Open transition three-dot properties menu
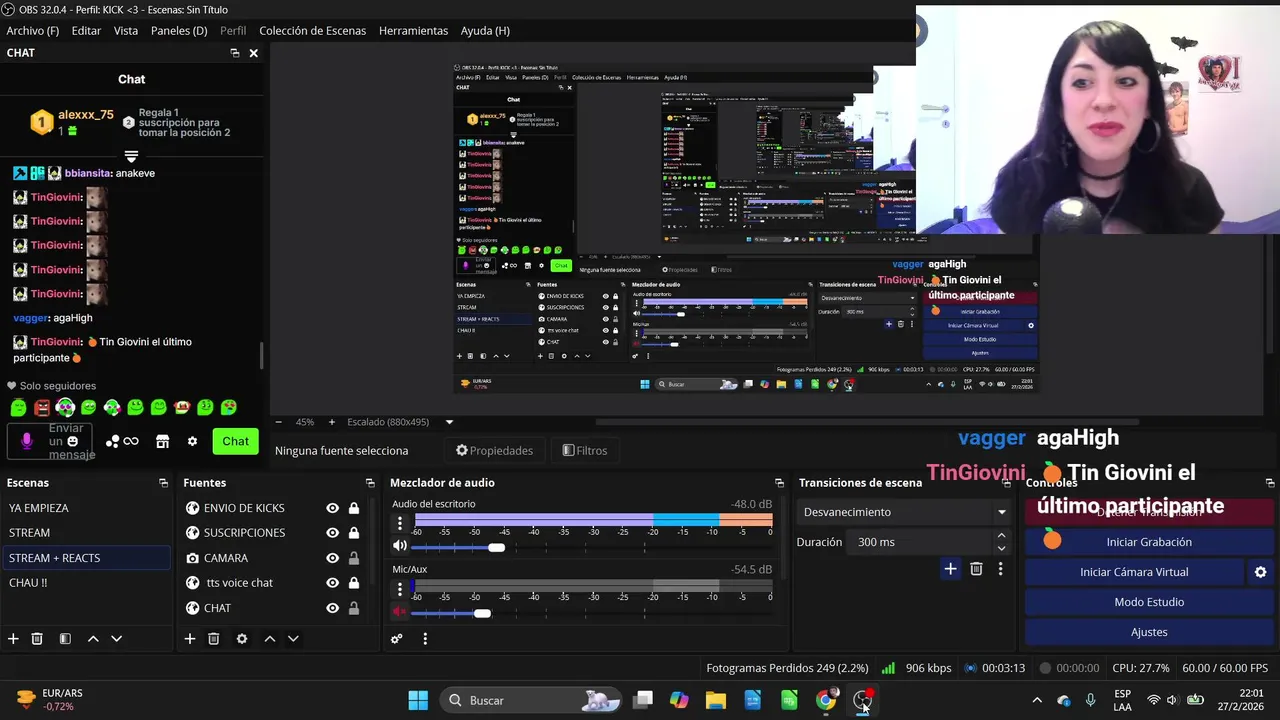The height and width of the screenshot is (720, 1280). tap(1000, 569)
